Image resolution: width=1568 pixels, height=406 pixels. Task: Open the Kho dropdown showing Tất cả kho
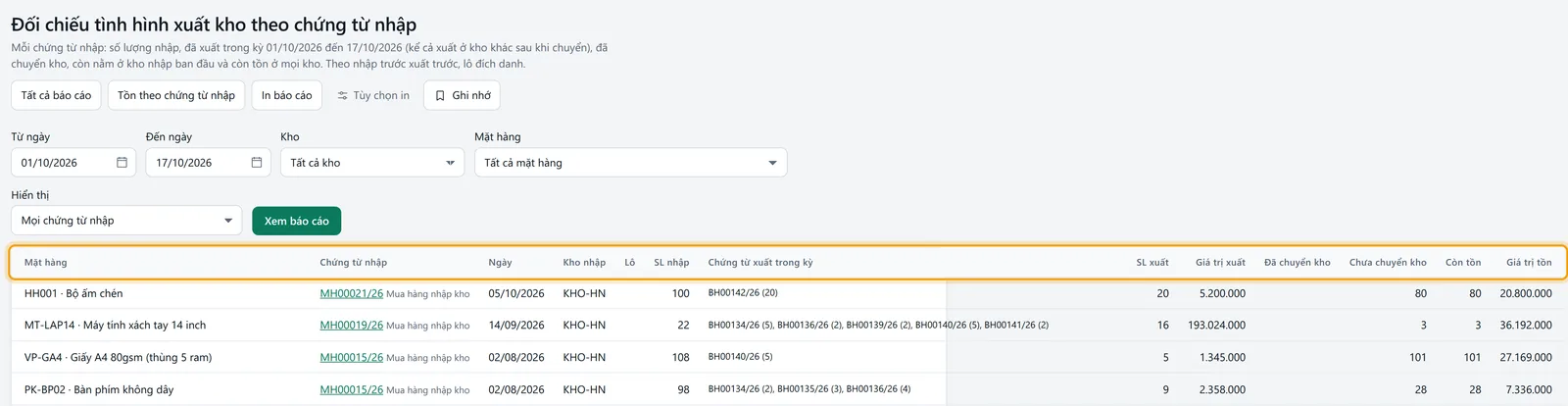(x=372, y=163)
